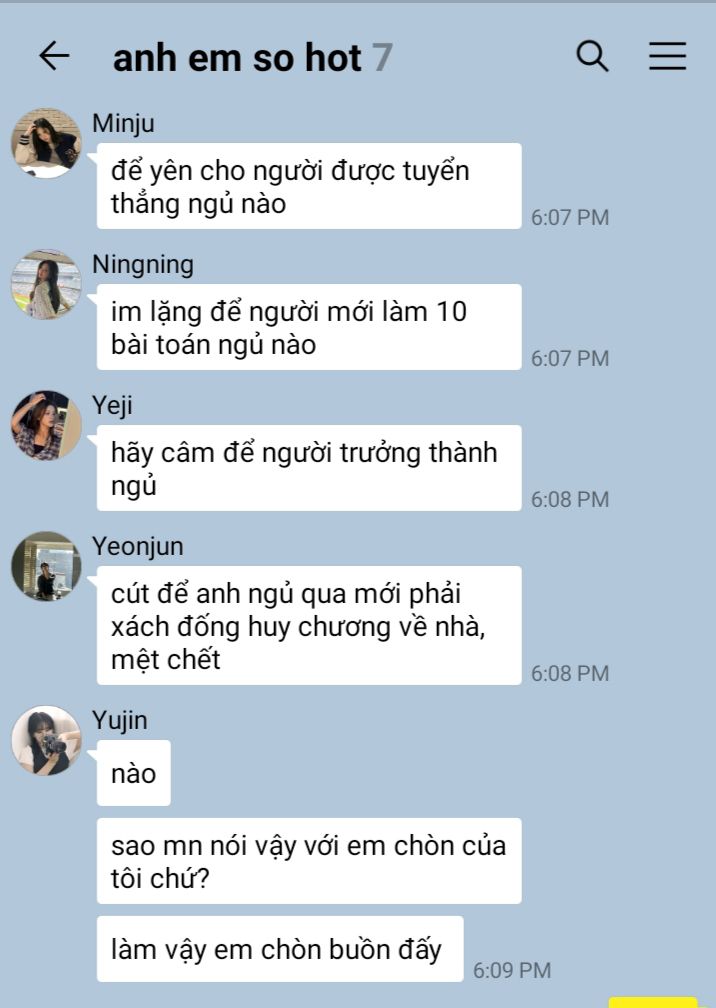Screen dimensions: 716x1008
Task: Select Ningning's message about 10 bài toán
Action: pyautogui.click(x=309, y=327)
